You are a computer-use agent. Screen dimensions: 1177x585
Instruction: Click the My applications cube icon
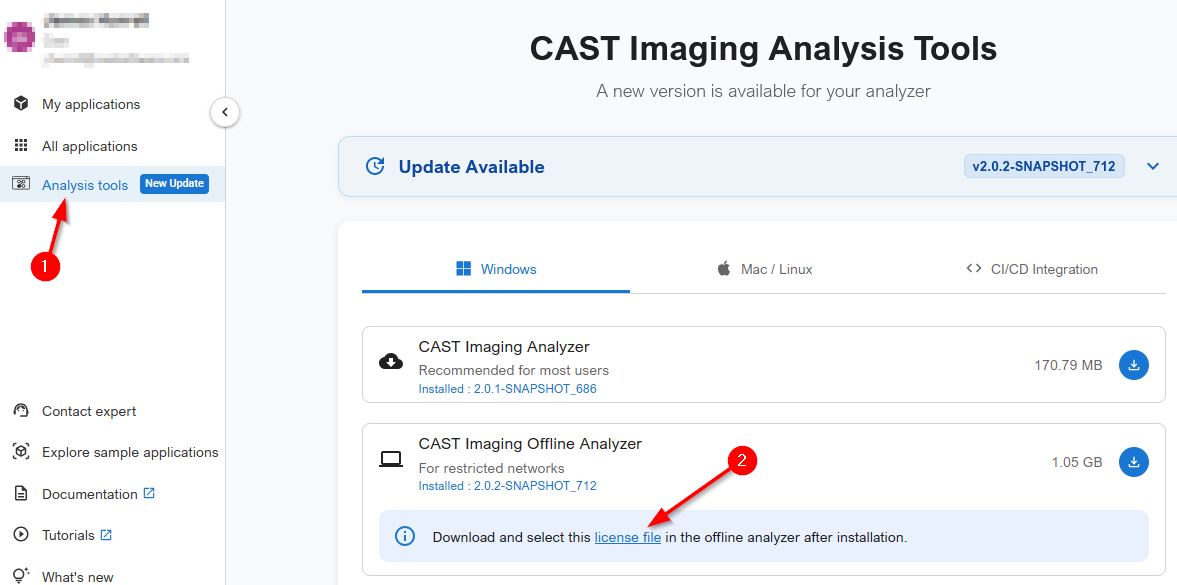click(x=20, y=104)
